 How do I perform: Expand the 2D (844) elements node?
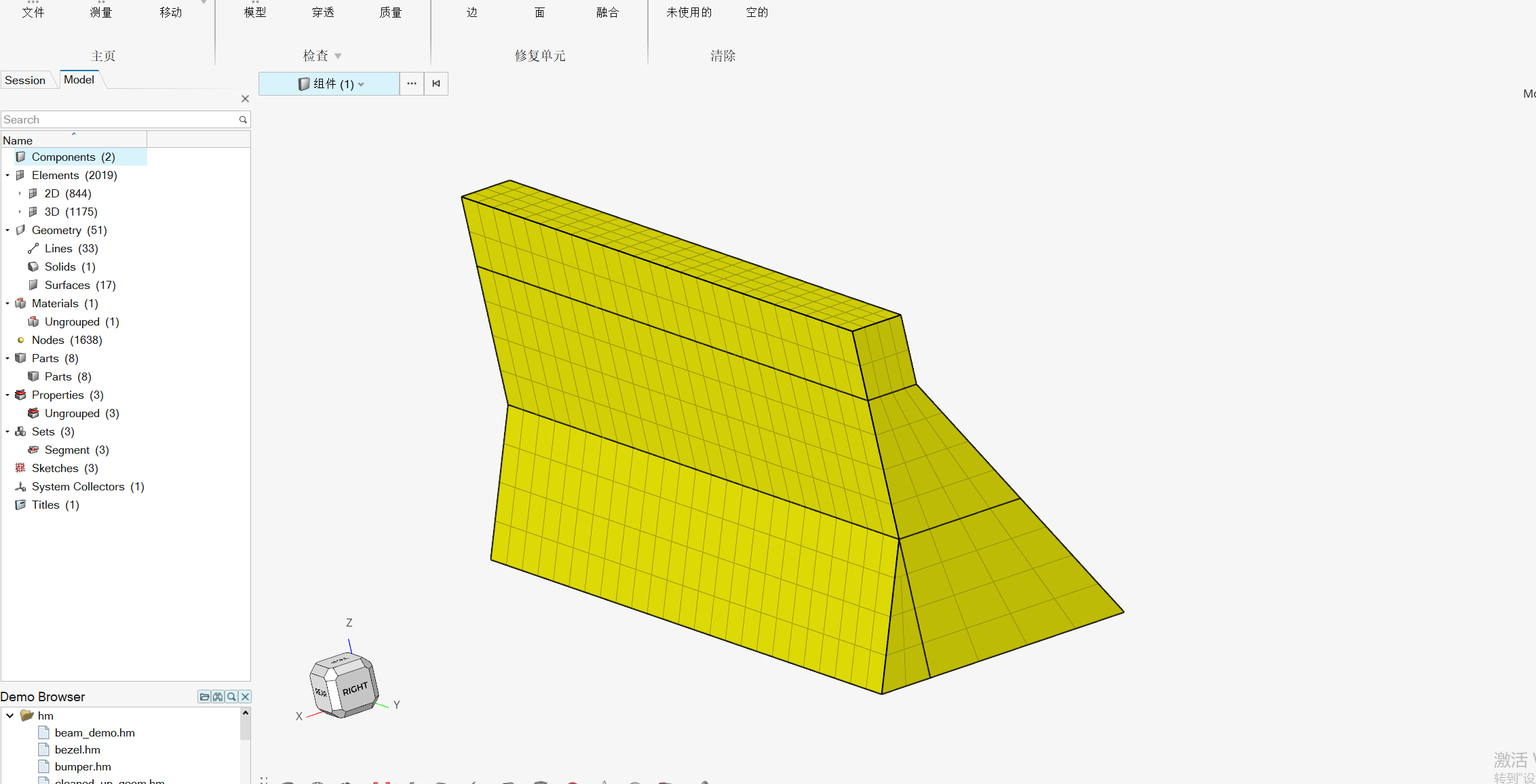click(20, 193)
